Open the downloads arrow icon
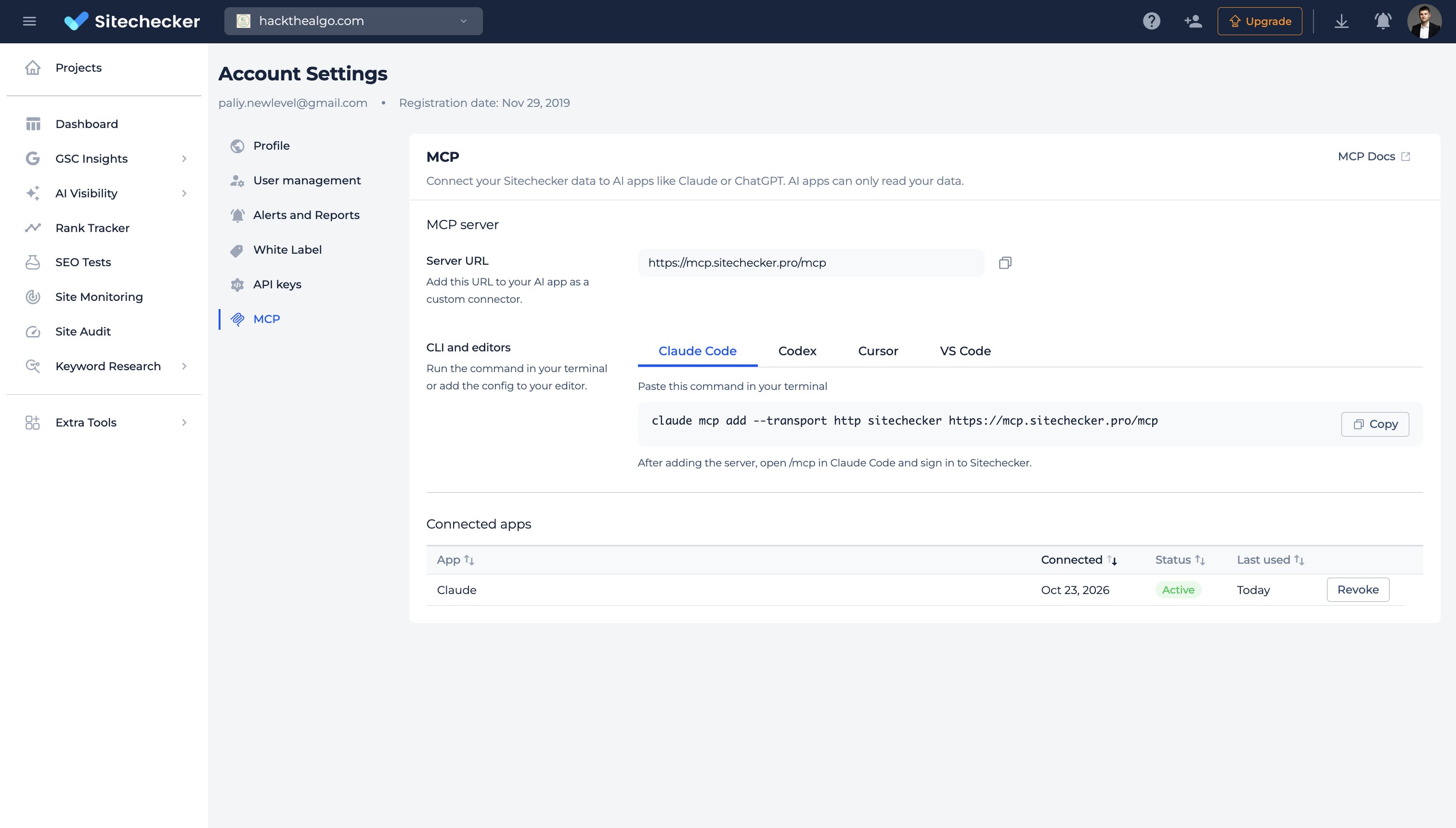This screenshot has width=1456, height=828. pos(1342,21)
